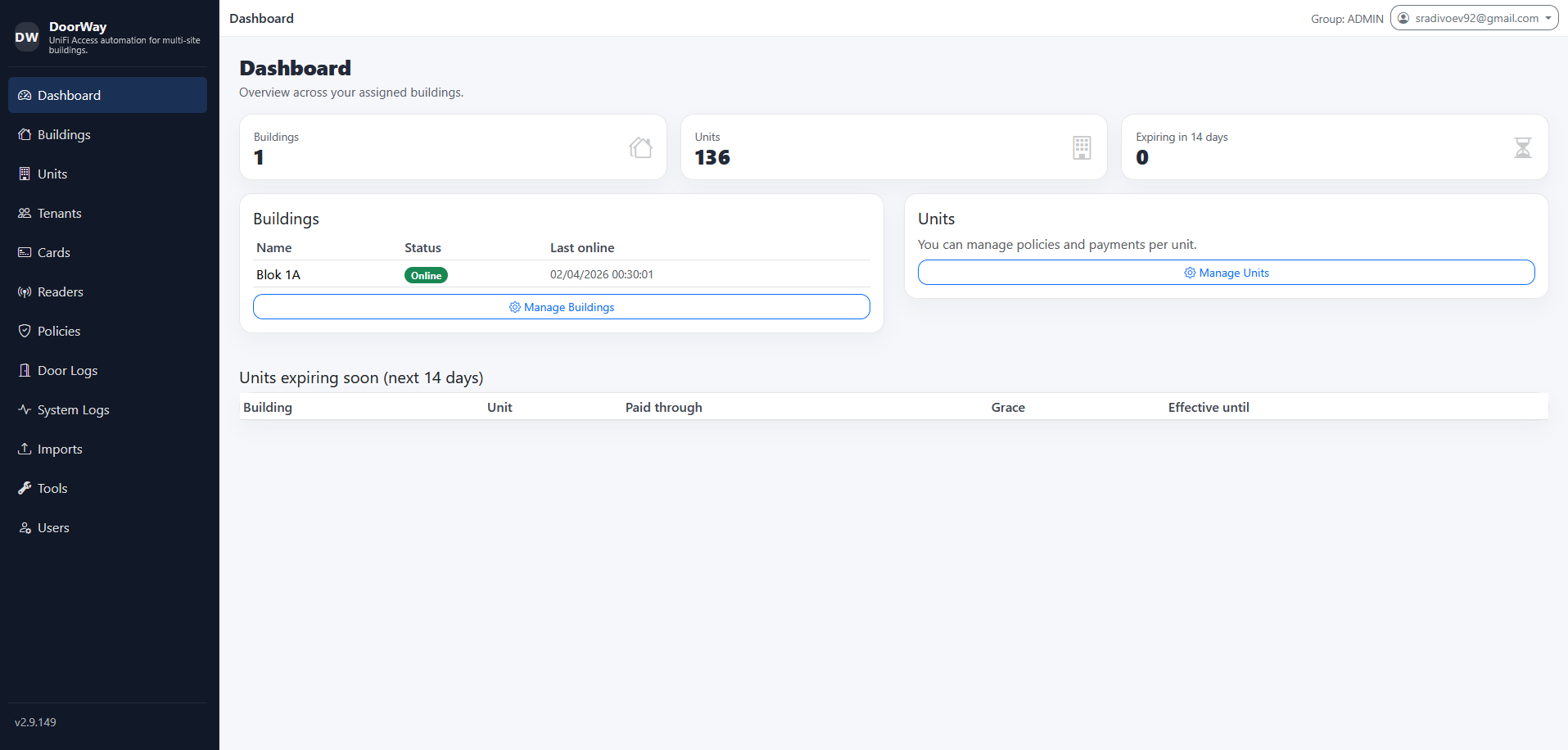Click the wrench icon for Tools

[25, 489]
